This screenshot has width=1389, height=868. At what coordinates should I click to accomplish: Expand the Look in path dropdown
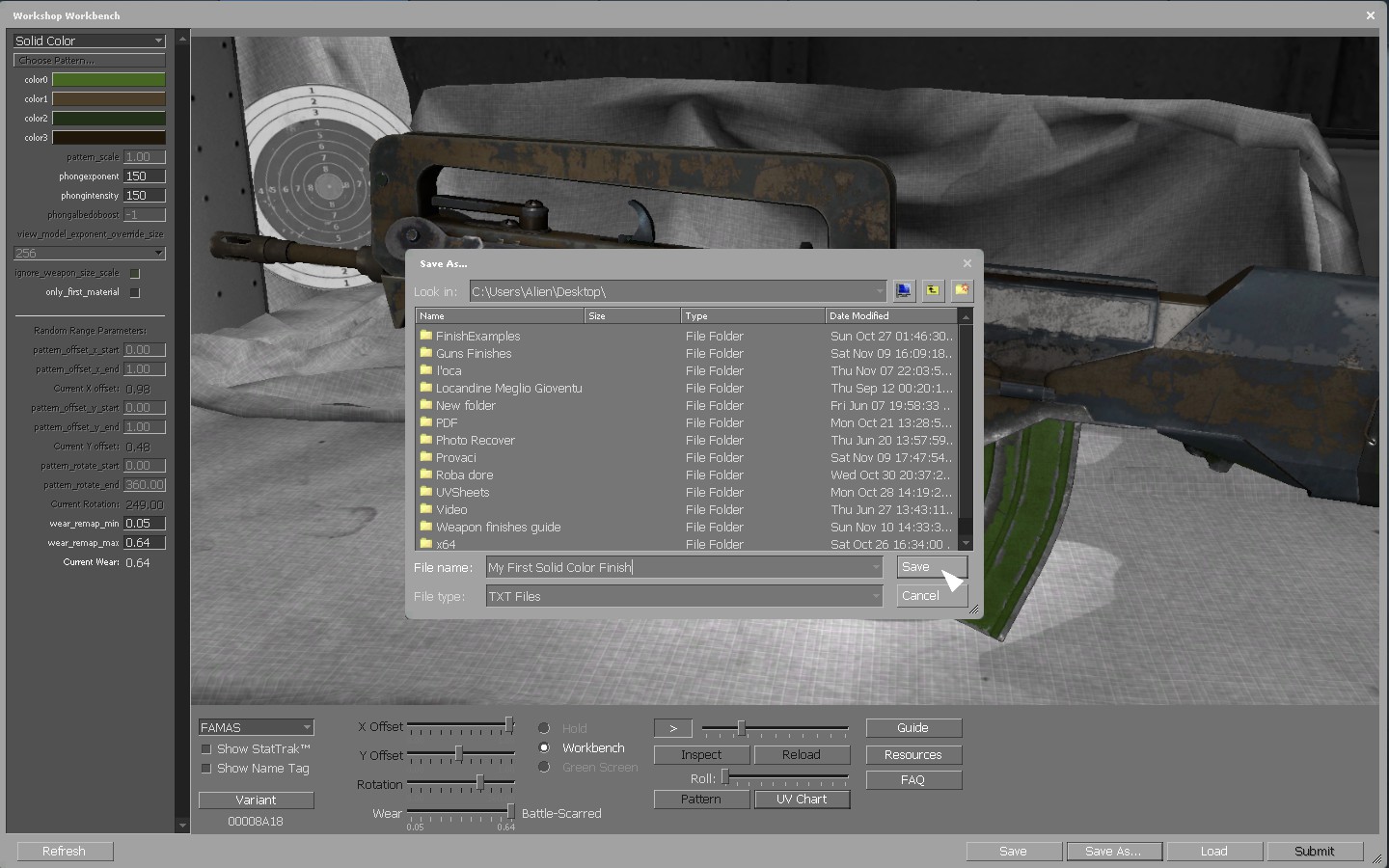(x=879, y=291)
